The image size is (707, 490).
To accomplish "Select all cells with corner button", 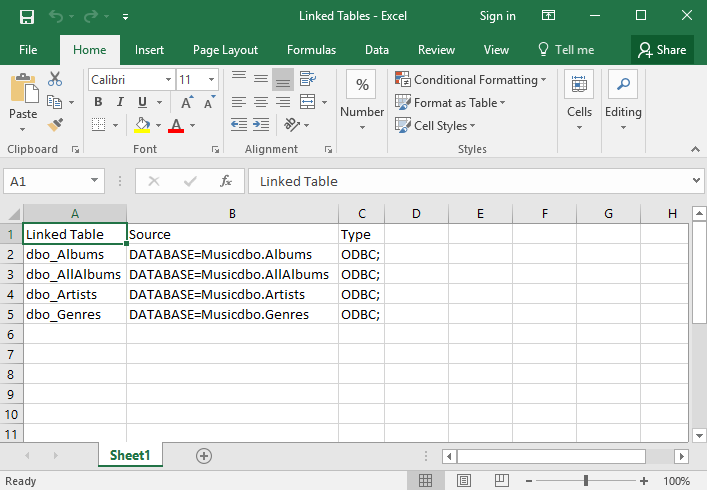I will (13, 213).
